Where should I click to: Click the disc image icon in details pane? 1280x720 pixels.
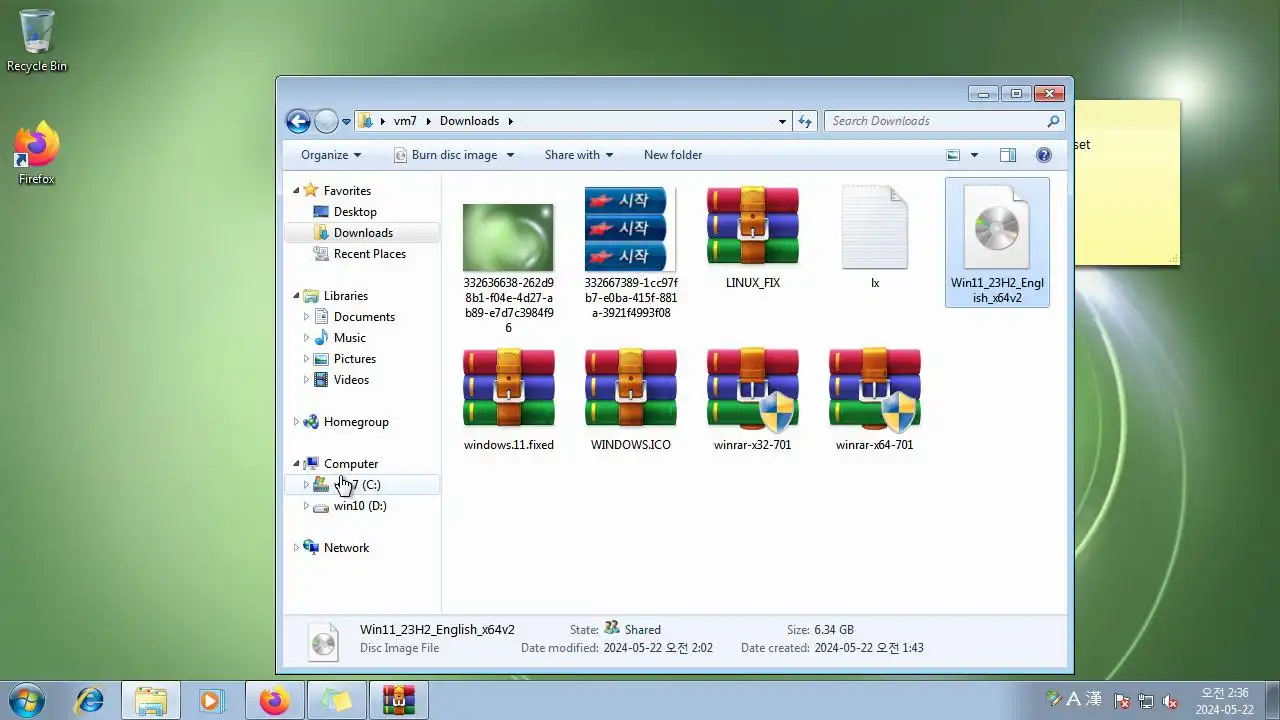(x=324, y=641)
